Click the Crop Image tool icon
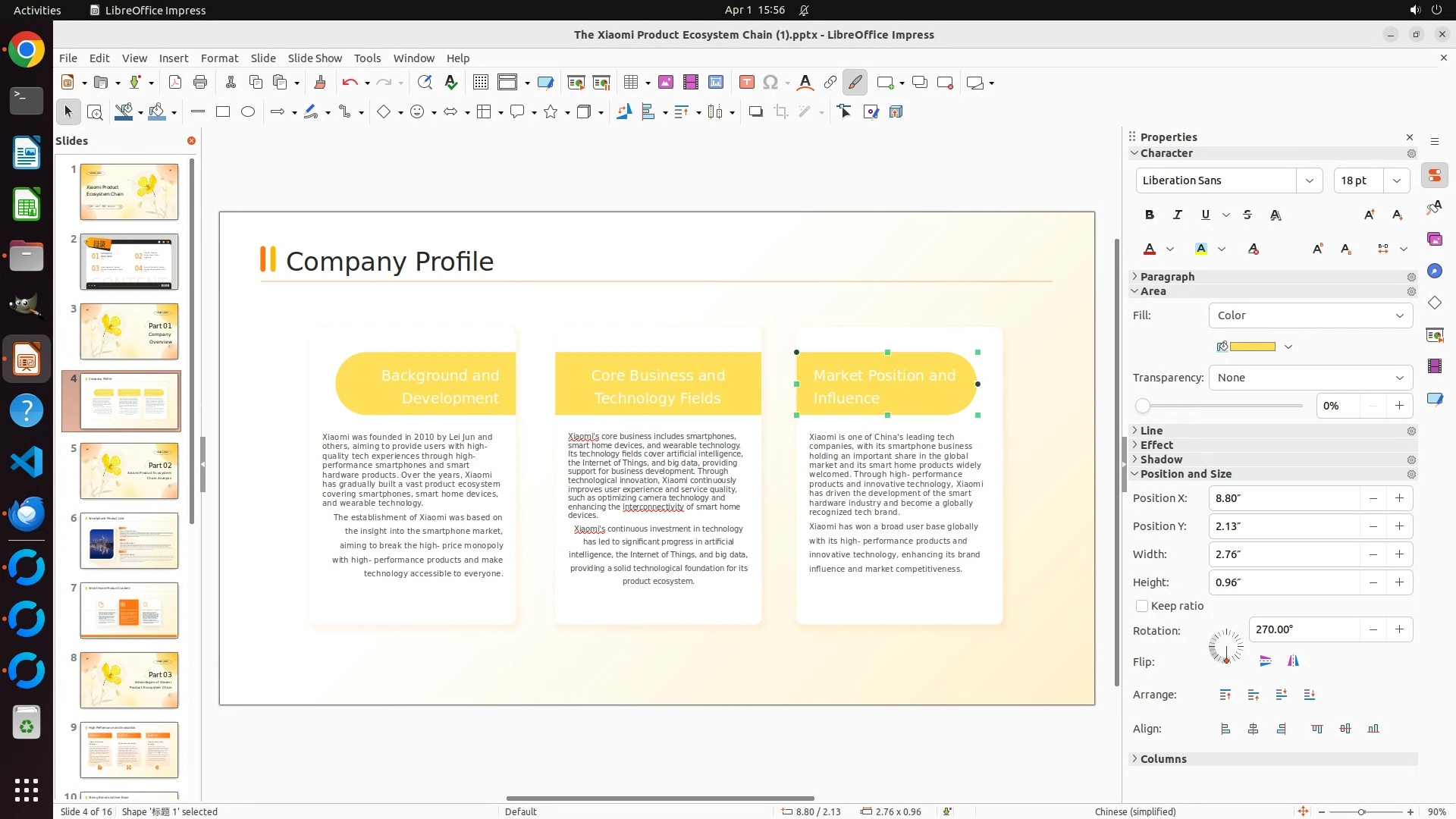The width and height of the screenshot is (1456, 819). coord(781,112)
